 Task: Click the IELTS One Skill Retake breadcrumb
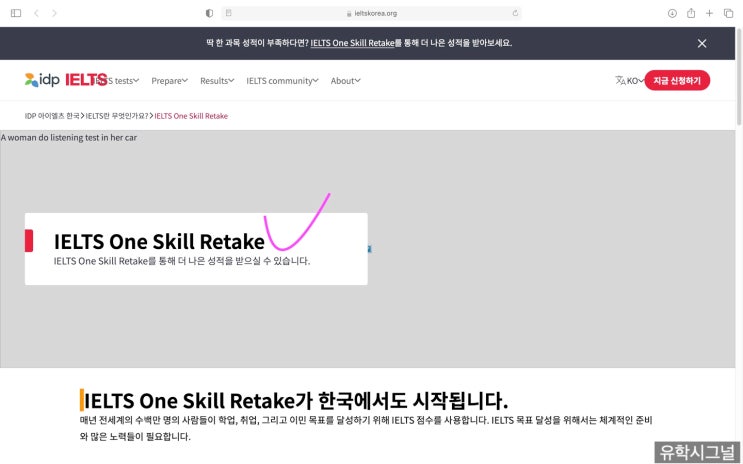[x=191, y=116]
